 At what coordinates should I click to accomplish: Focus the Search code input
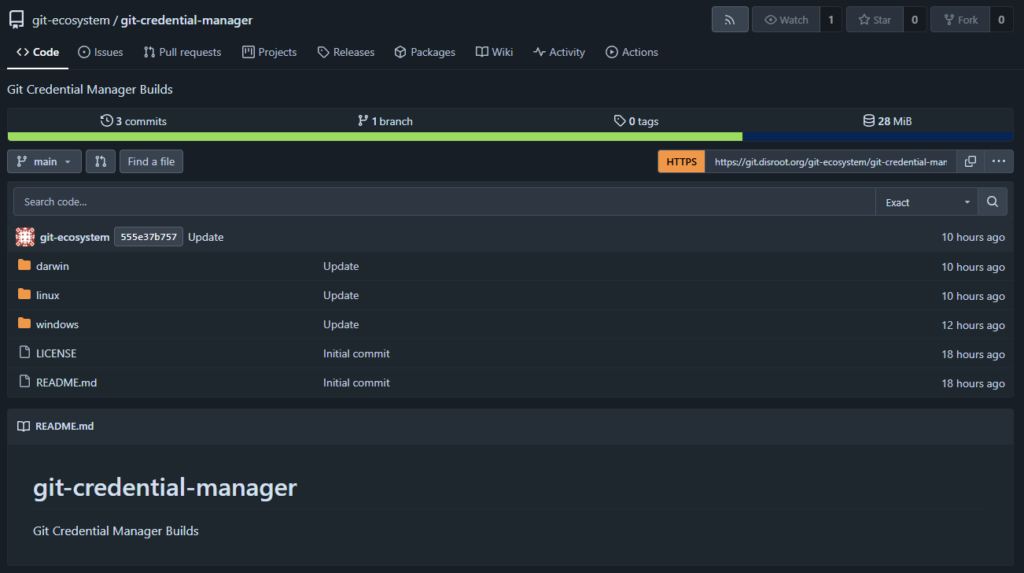click(x=444, y=202)
